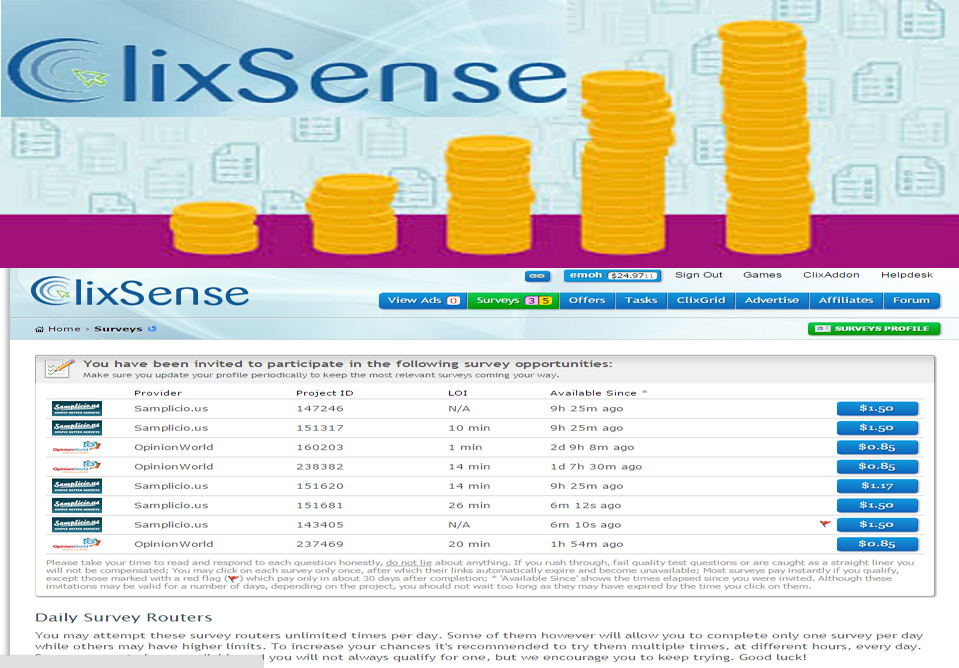The image size is (959, 668).
Task: Click the '26 min' LOI cell
Action: (469, 505)
